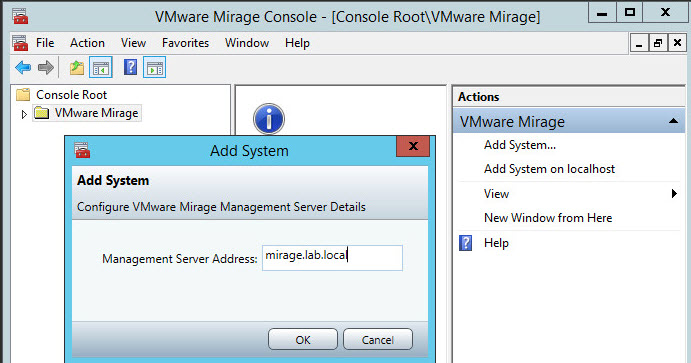Toggle Show/Hide Action Pane icon
The width and height of the screenshot is (691, 363).
[155, 67]
